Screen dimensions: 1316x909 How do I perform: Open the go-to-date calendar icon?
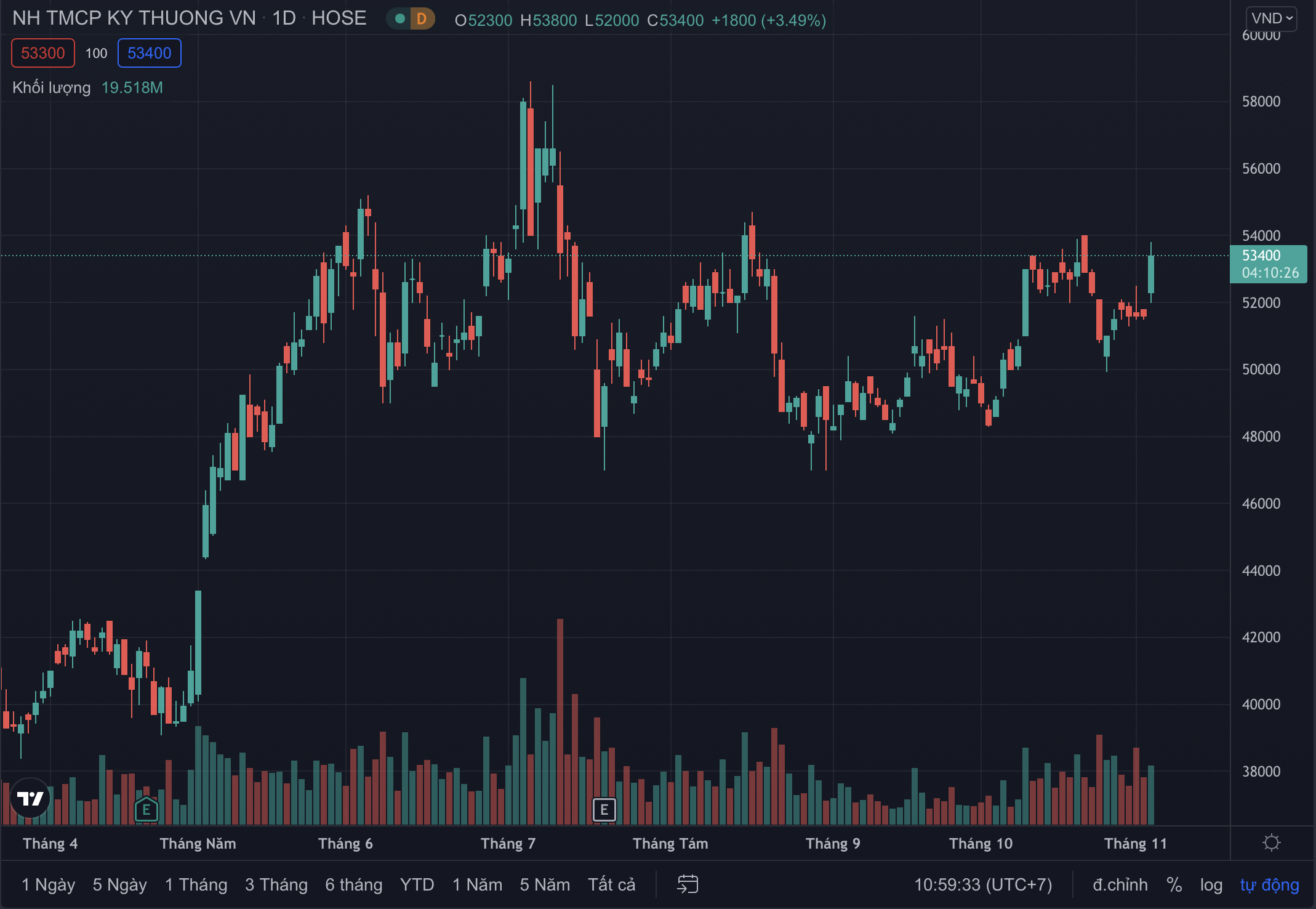tap(688, 884)
